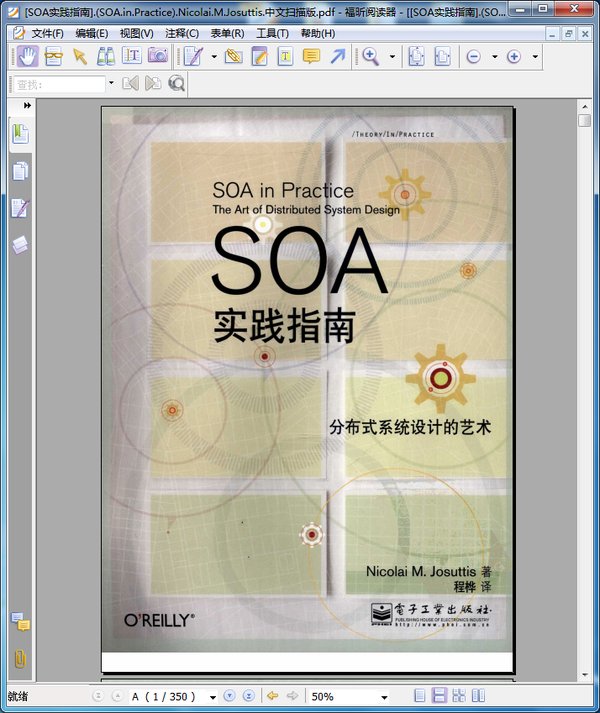Open the annotations panel in sidebar

20,208
